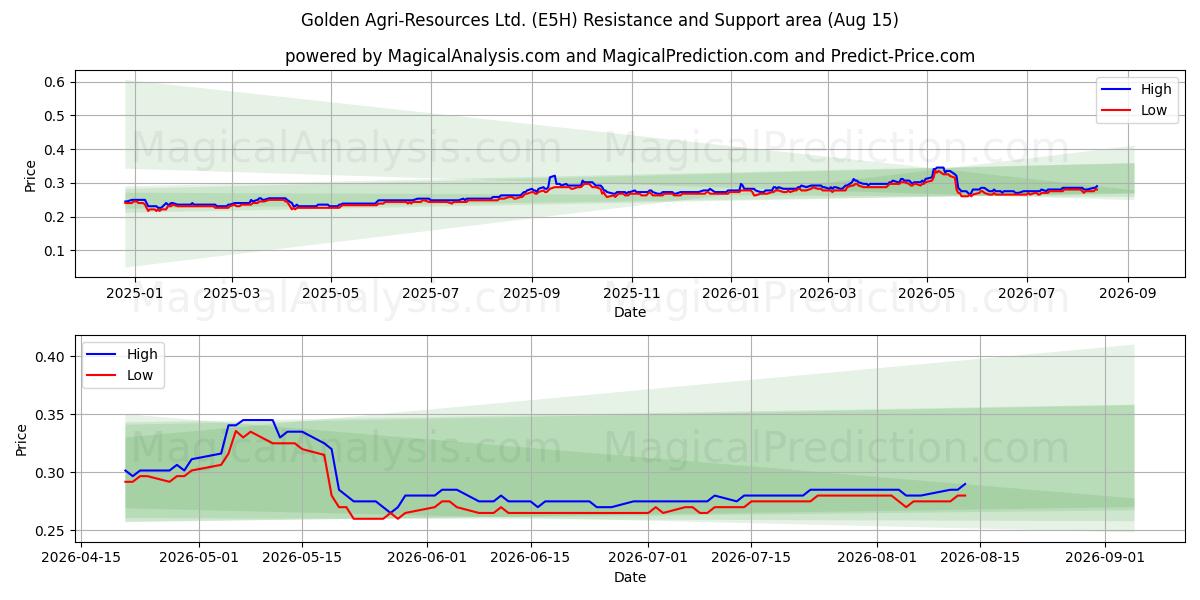Click the '0.3' price tick in top chart
1200x600 pixels.
(x=55, y=184)
